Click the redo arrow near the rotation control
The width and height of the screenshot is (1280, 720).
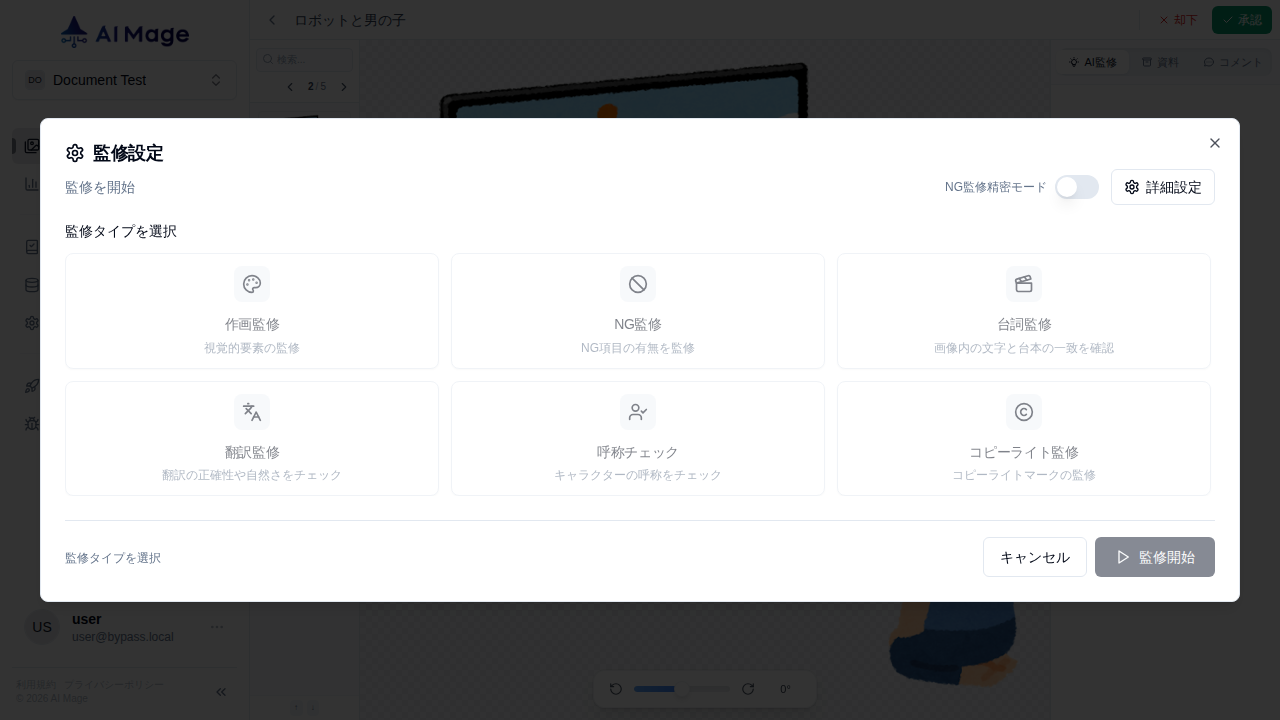pyautogui.click(x=748, y=689)
